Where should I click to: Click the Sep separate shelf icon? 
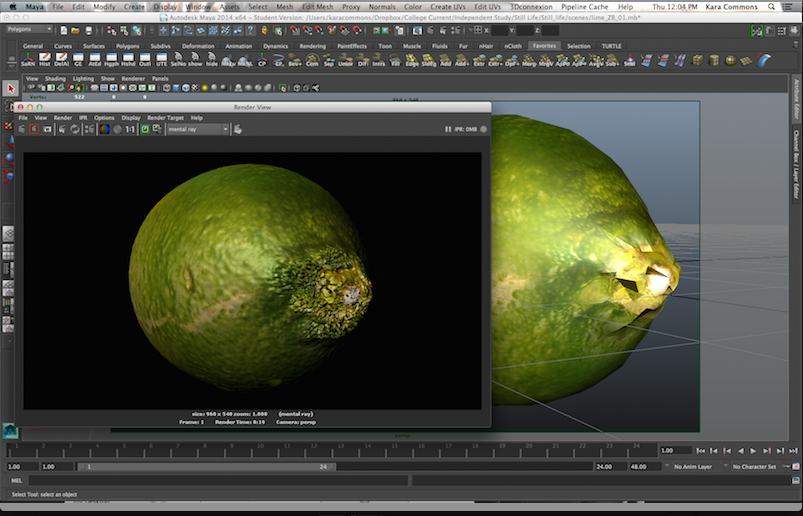(328, 59)
